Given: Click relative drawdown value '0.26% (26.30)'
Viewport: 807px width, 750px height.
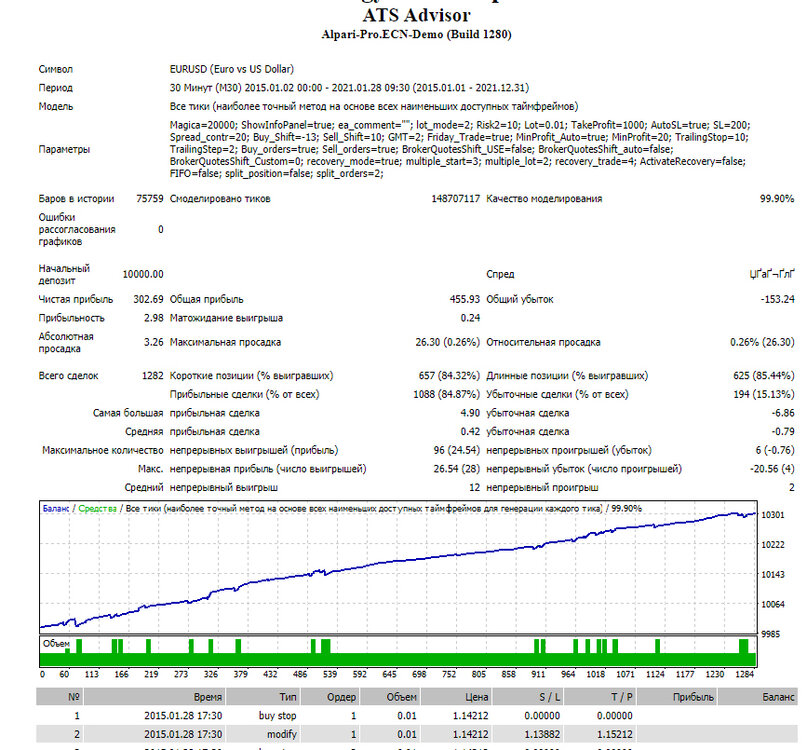Looking at the screenshot, I should 762,342.
